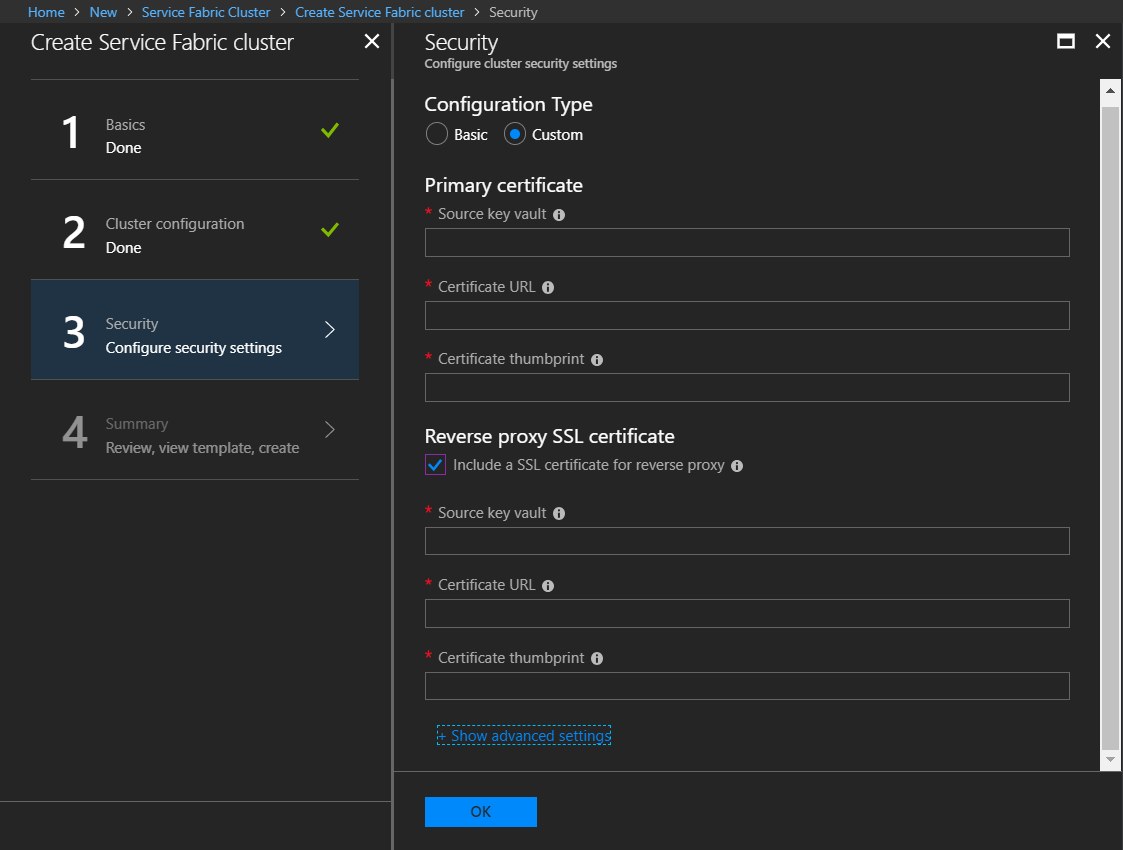Navigate to Service Fabric Cluster breadcrumb
The image size is (1123, 850).
[206, 12]
